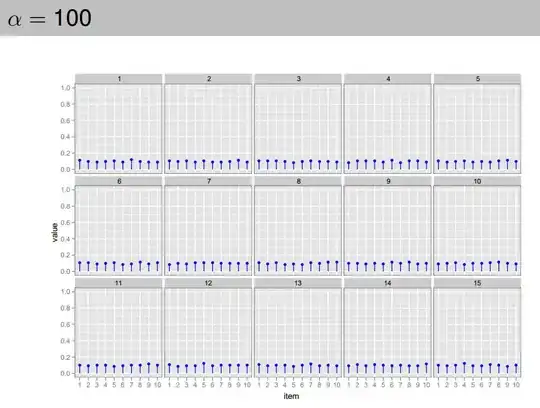Click the 1.0 tick on top row axis
Screen dimensions: 540x408
65,88
